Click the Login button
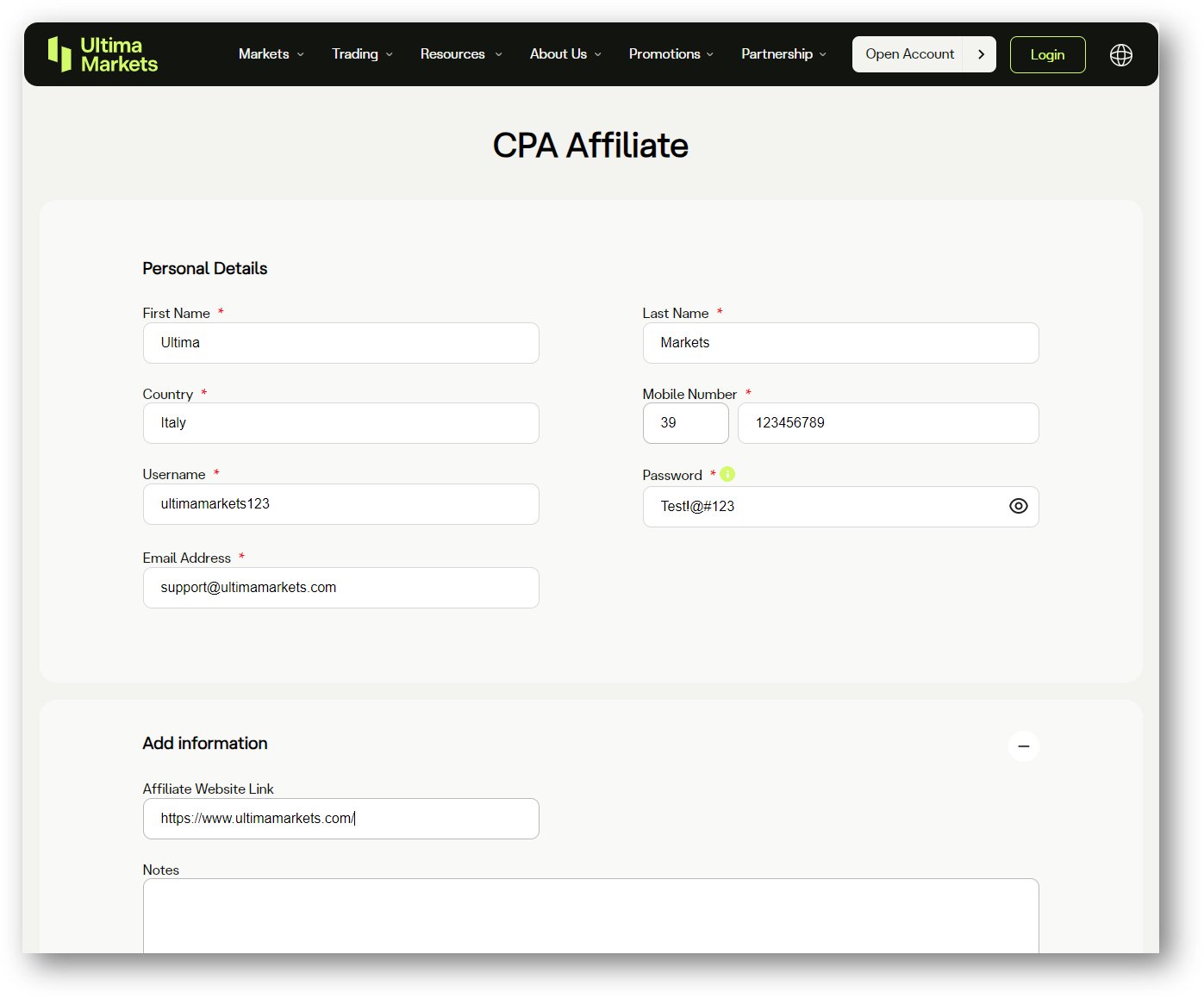This screenshot has height=998, width=1204. [1047, 54]
